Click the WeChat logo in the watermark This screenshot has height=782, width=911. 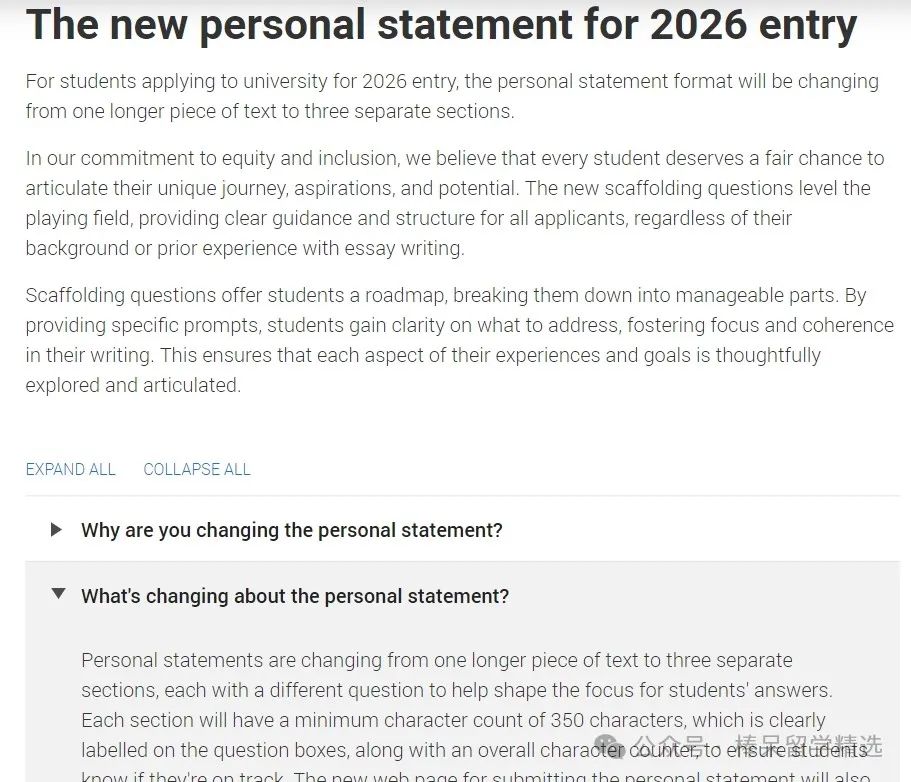pos(610,746)
